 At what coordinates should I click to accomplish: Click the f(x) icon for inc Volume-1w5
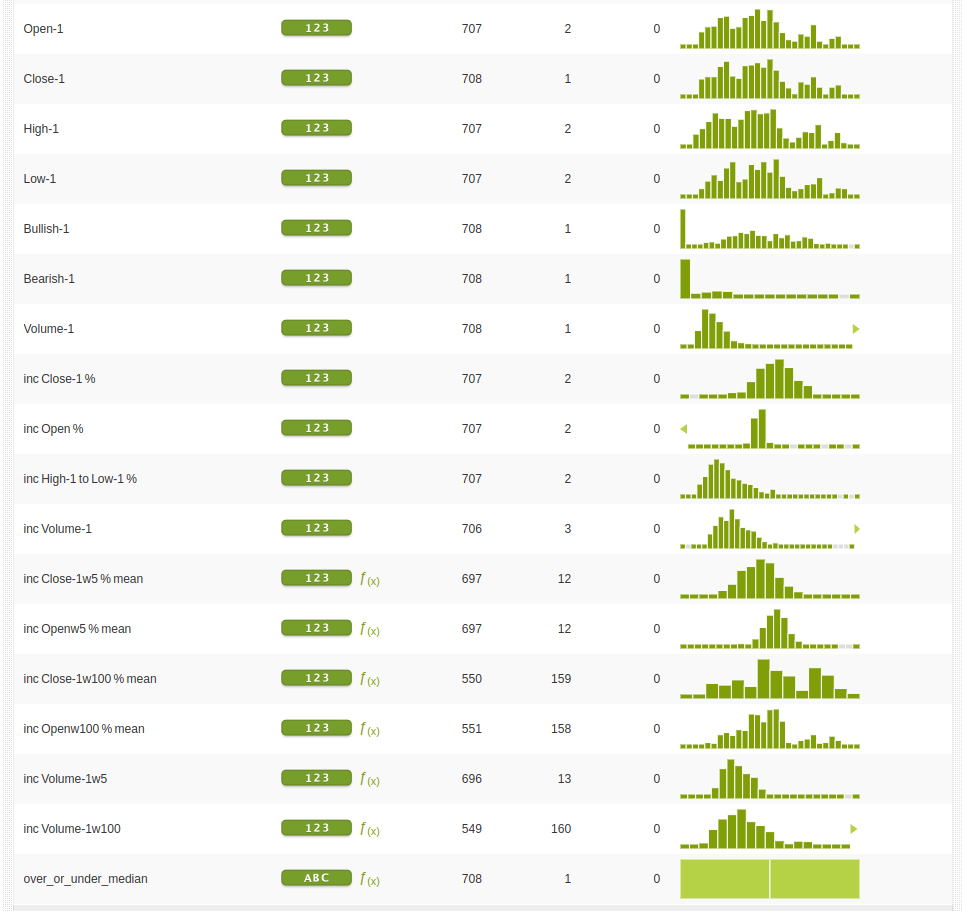[369, 779]
